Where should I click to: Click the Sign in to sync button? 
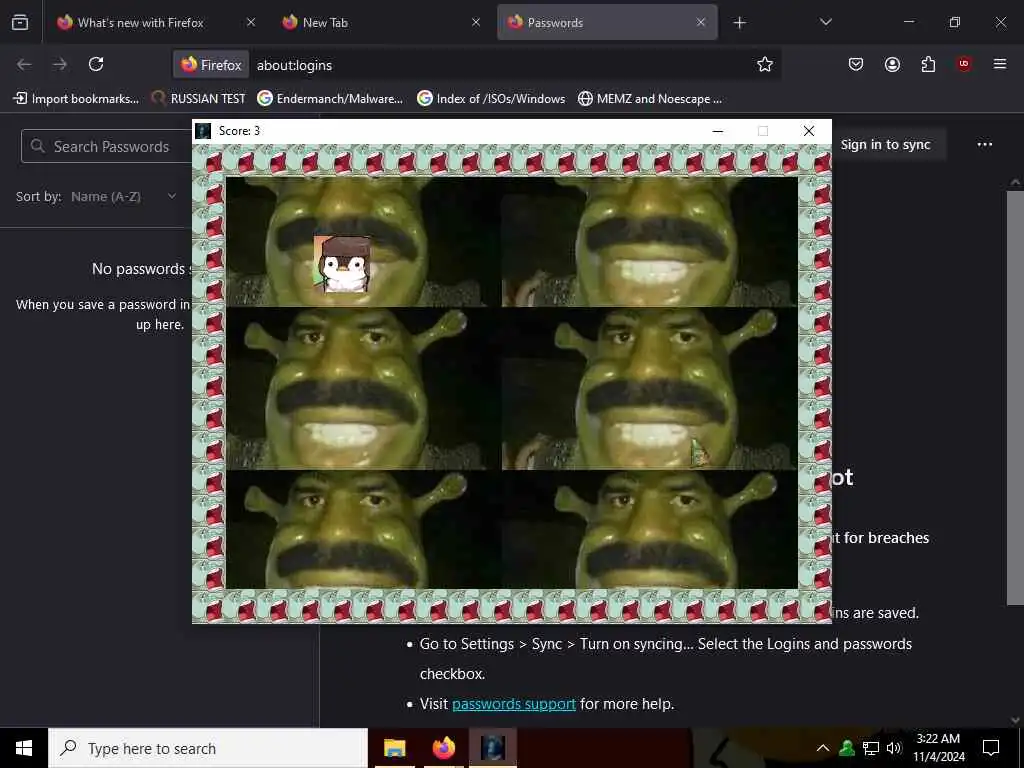[x=886, y=145]
